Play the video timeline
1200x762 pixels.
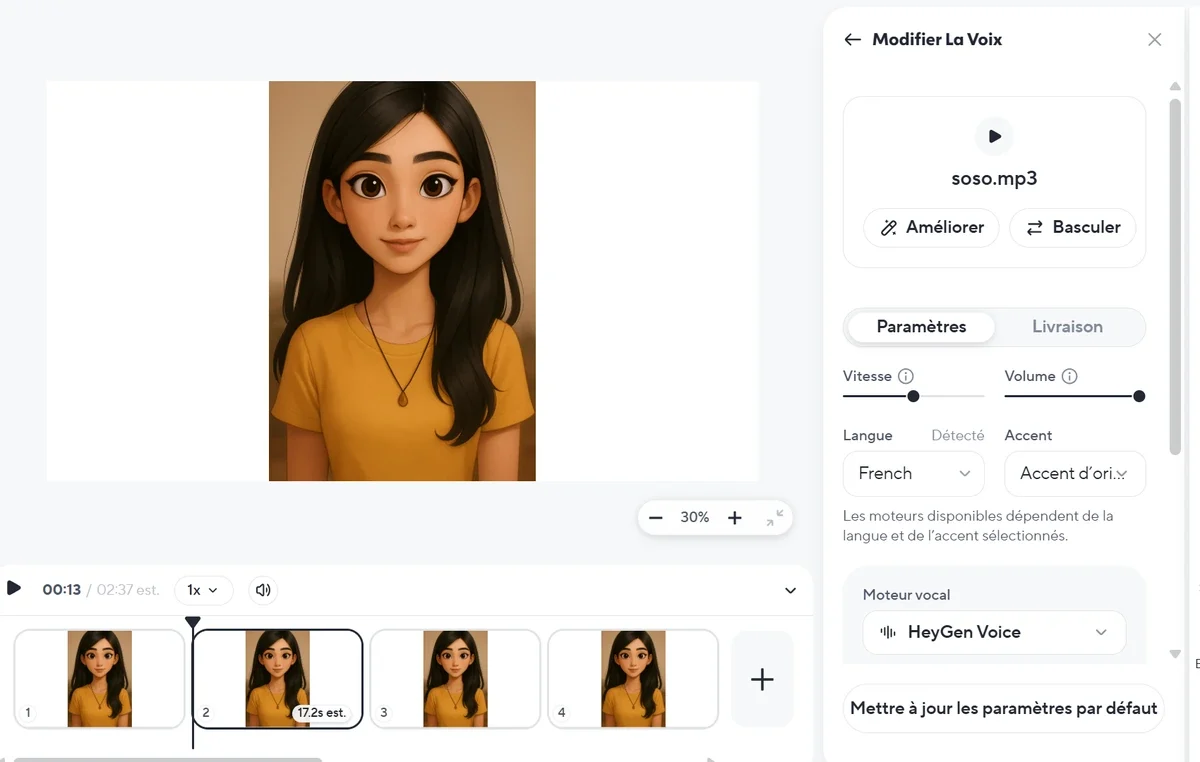(x=14, y=588)
